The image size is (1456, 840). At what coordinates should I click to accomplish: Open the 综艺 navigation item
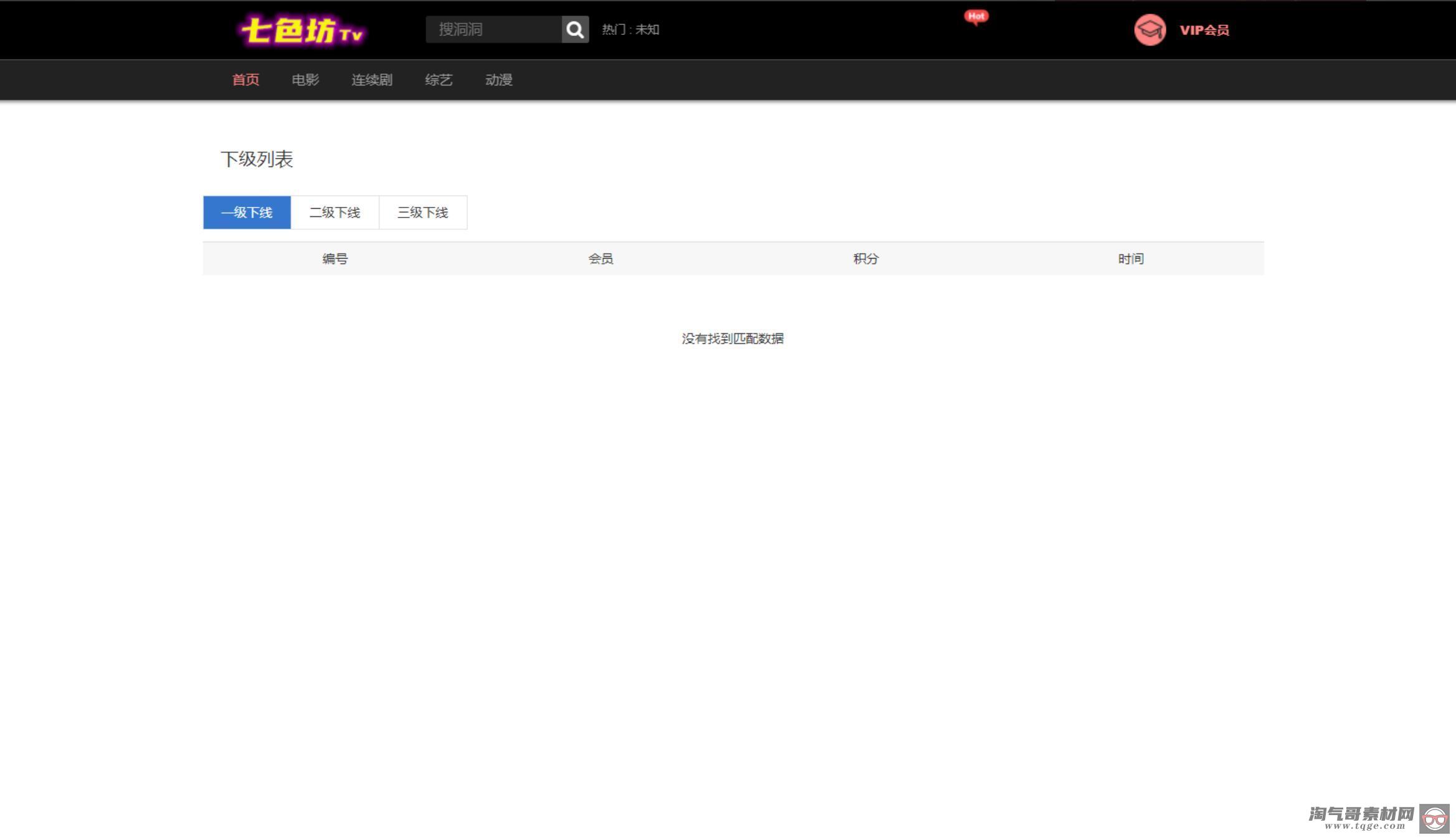[x=439, y=80]
